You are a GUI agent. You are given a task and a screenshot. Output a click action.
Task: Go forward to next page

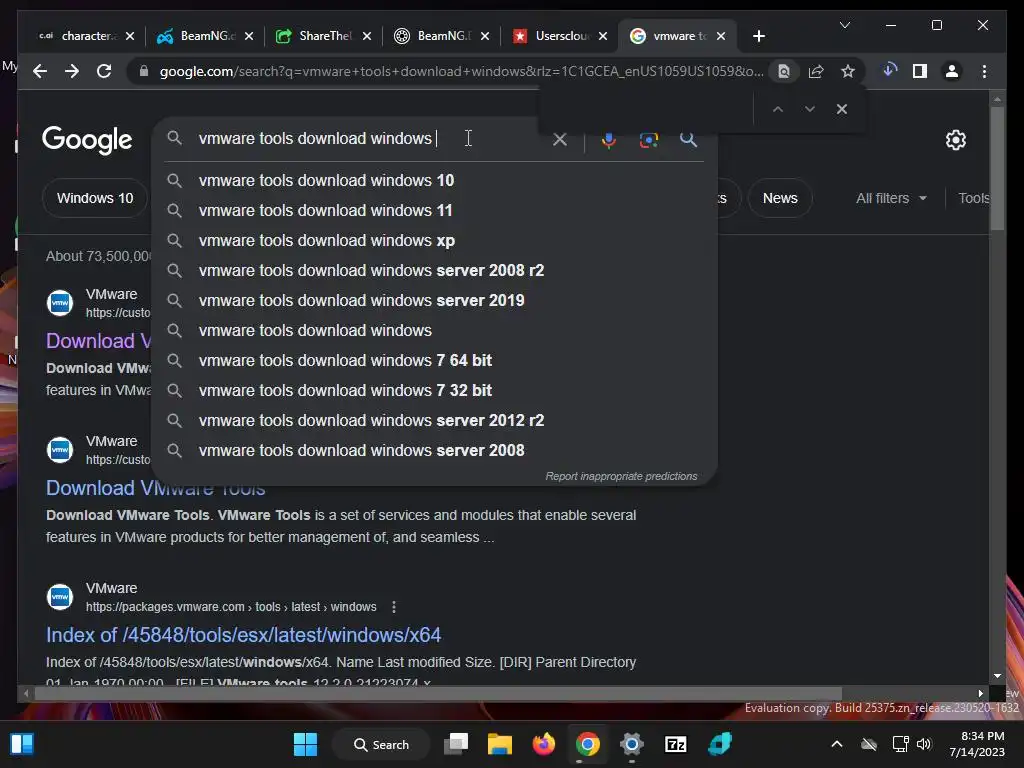point(72,71)
